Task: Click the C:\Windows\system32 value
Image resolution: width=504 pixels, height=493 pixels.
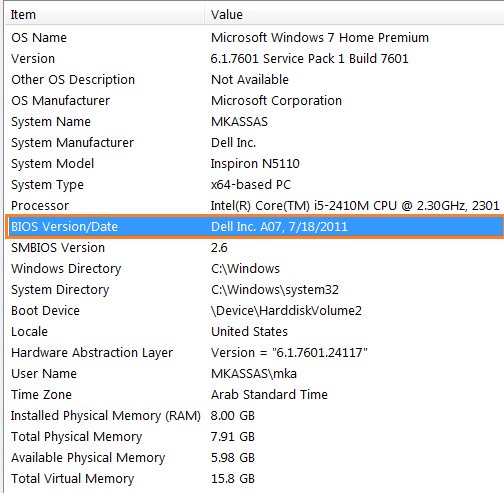Action: click(x=275, y=290)
